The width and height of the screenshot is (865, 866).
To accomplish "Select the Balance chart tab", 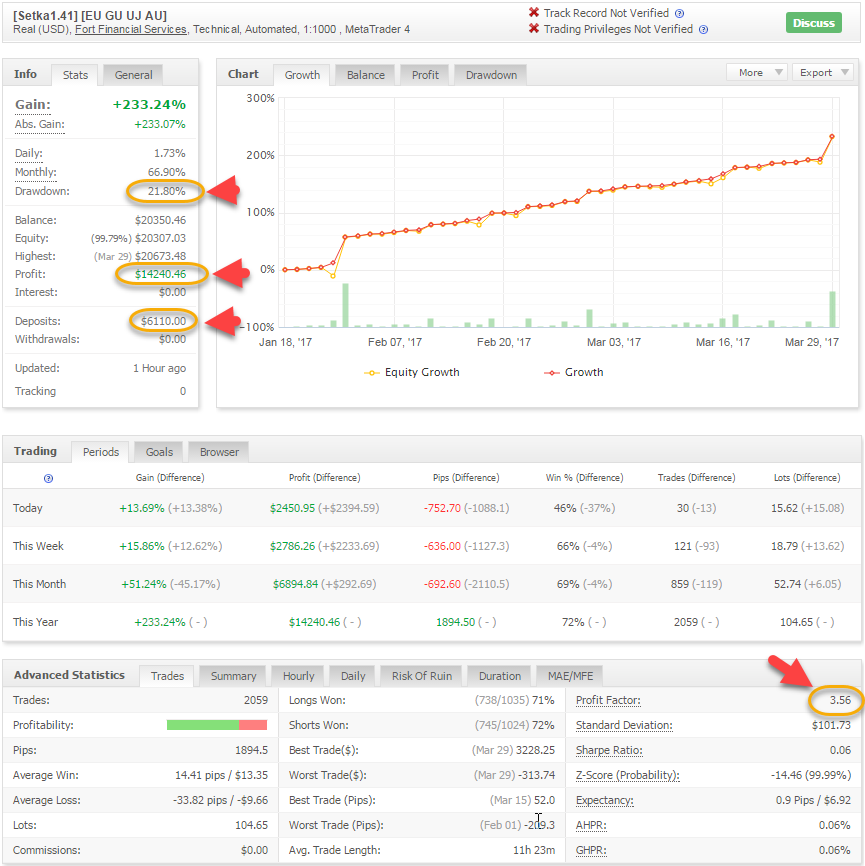I will click(366, 75).
